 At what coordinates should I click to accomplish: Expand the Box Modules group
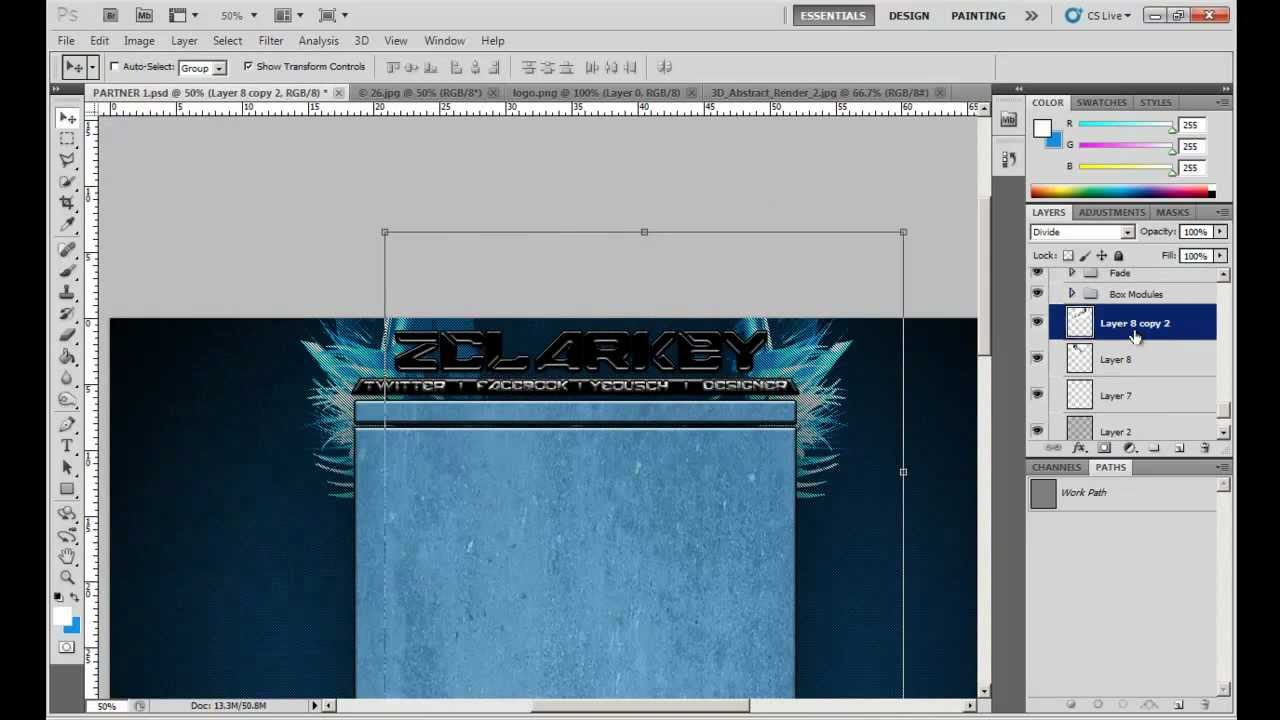pos(1071,294)
